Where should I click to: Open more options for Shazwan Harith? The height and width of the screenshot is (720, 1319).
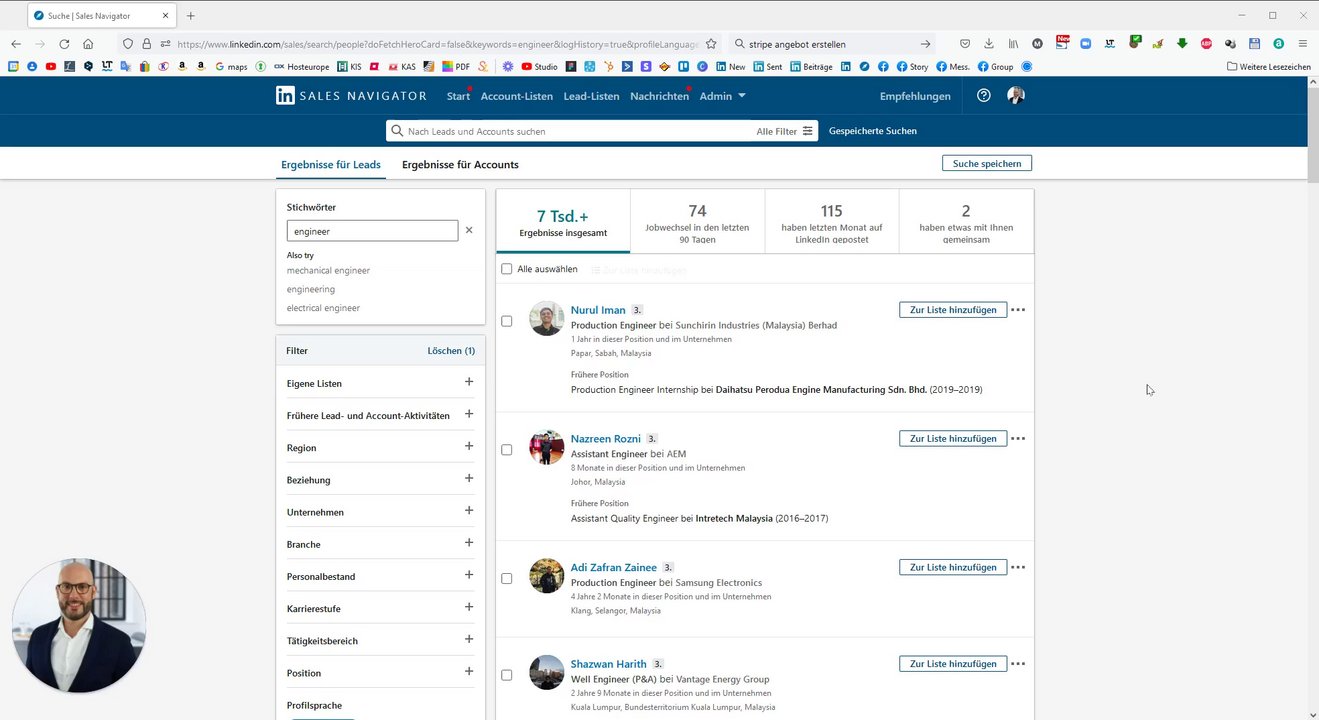[x=1018, y=664]
